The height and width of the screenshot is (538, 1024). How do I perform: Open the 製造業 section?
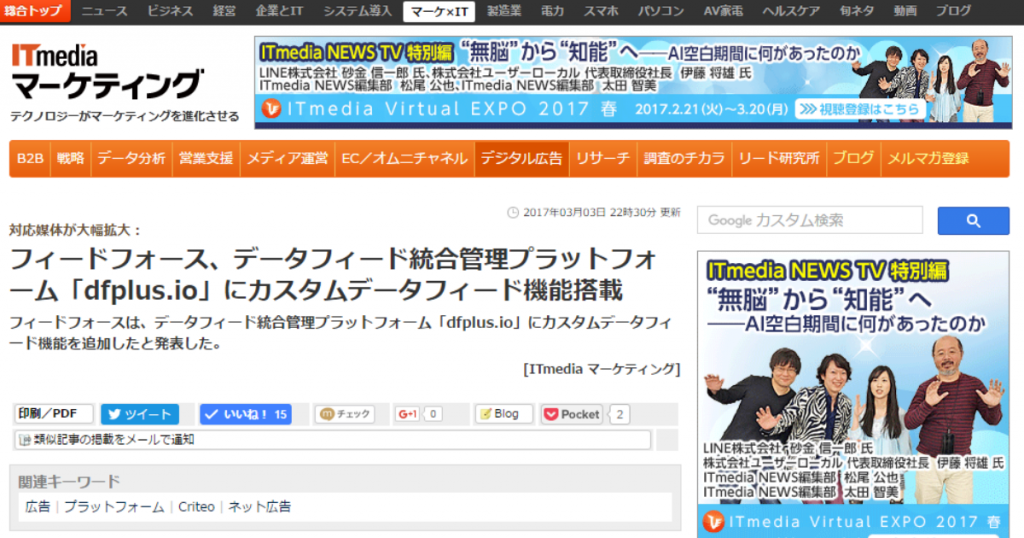pyautogui.click(x=504, y=11)
